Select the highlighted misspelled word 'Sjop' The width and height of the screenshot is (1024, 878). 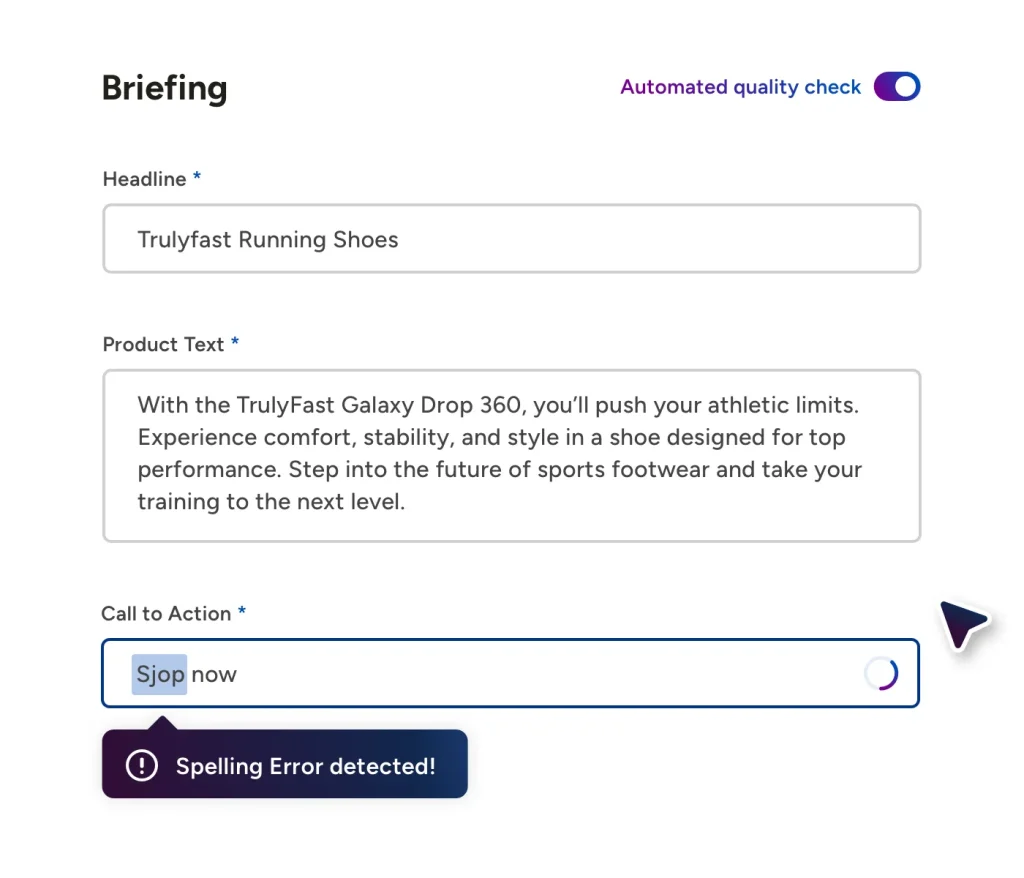(x=160, y=674)
